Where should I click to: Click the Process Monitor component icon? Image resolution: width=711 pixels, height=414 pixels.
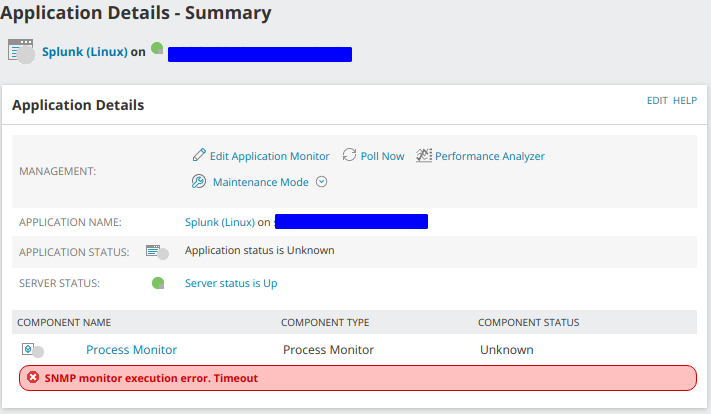point(32,350)
